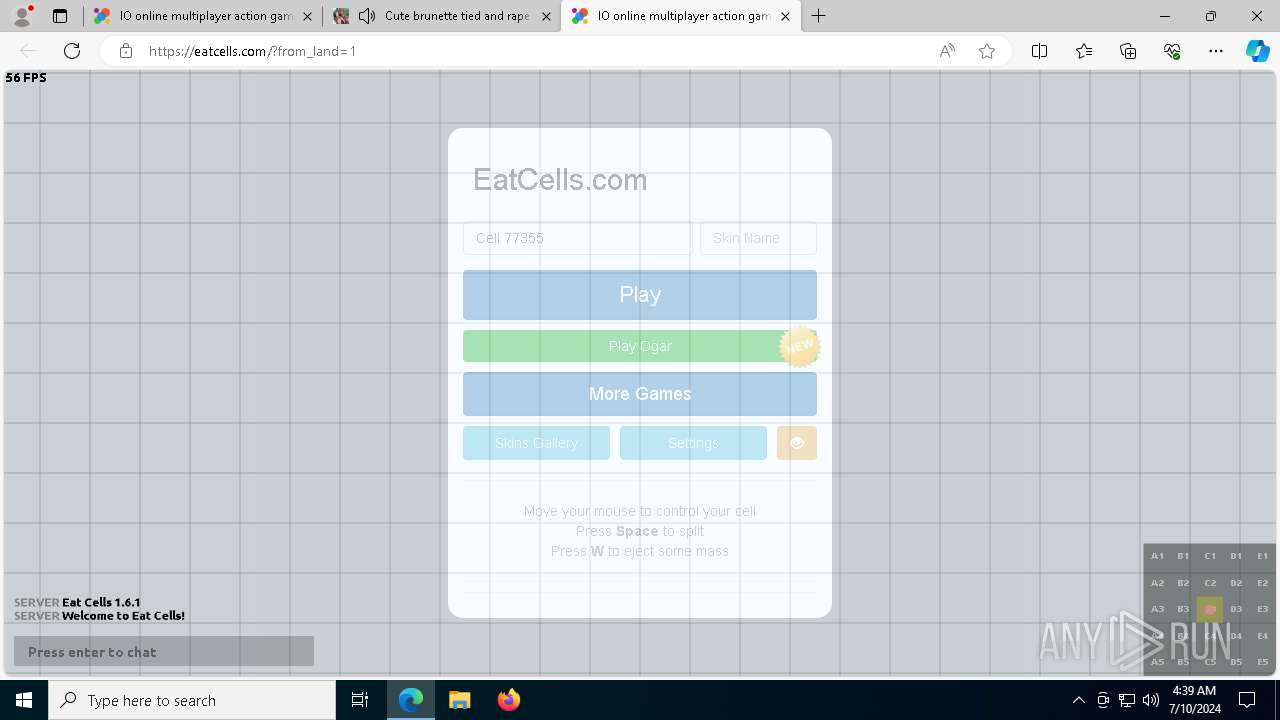Click the E1 minimap sector
1280x720 pixels.
[x=1262, y=556]
